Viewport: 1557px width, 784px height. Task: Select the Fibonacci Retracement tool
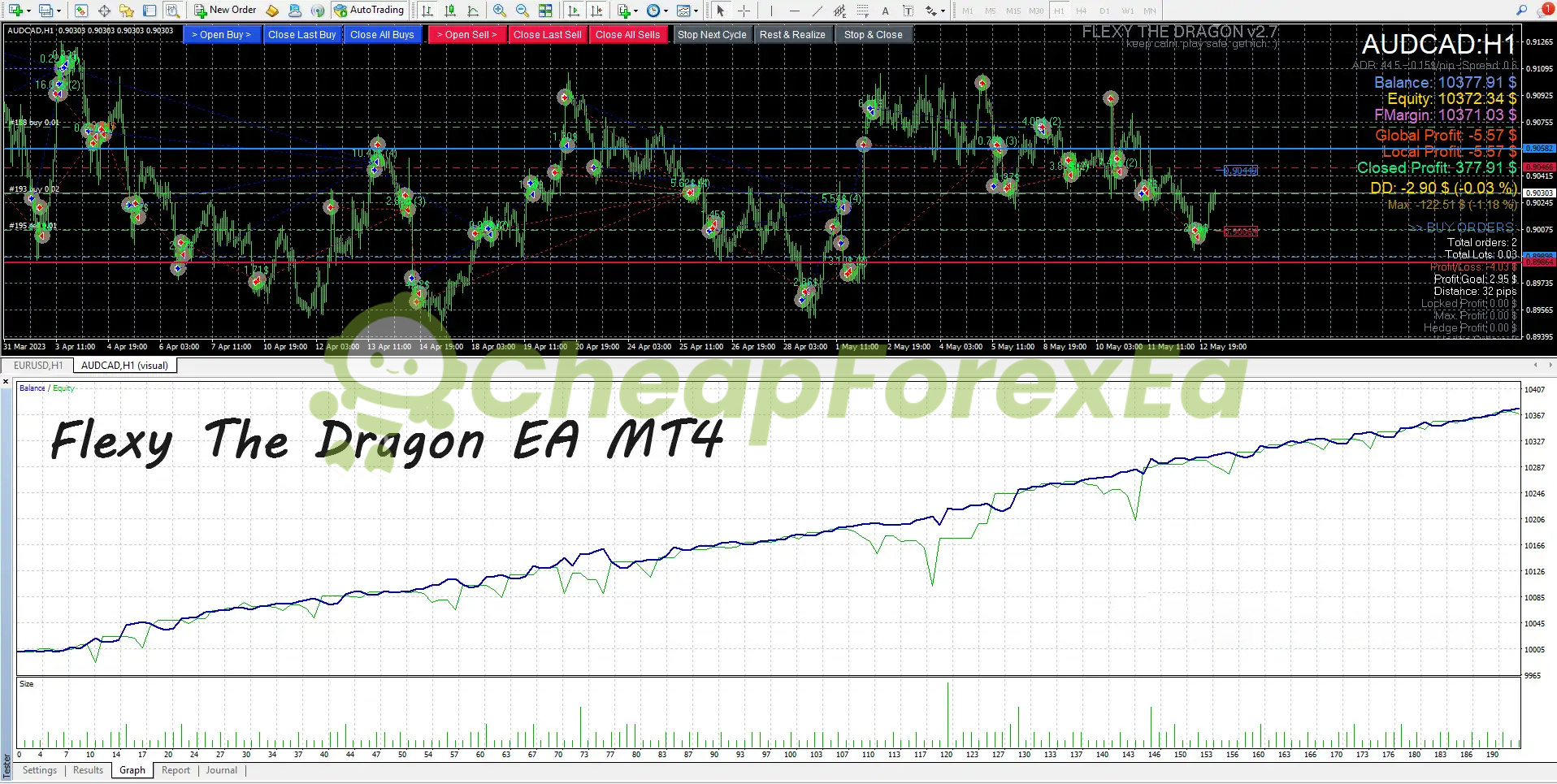862,11
